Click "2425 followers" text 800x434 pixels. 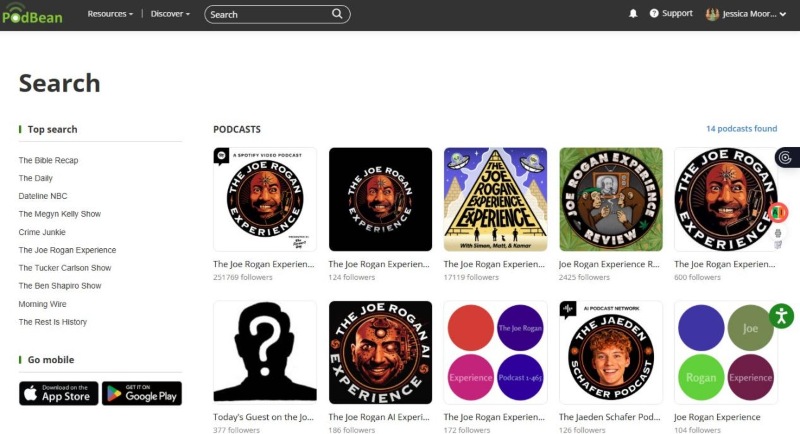pos(585,277)
